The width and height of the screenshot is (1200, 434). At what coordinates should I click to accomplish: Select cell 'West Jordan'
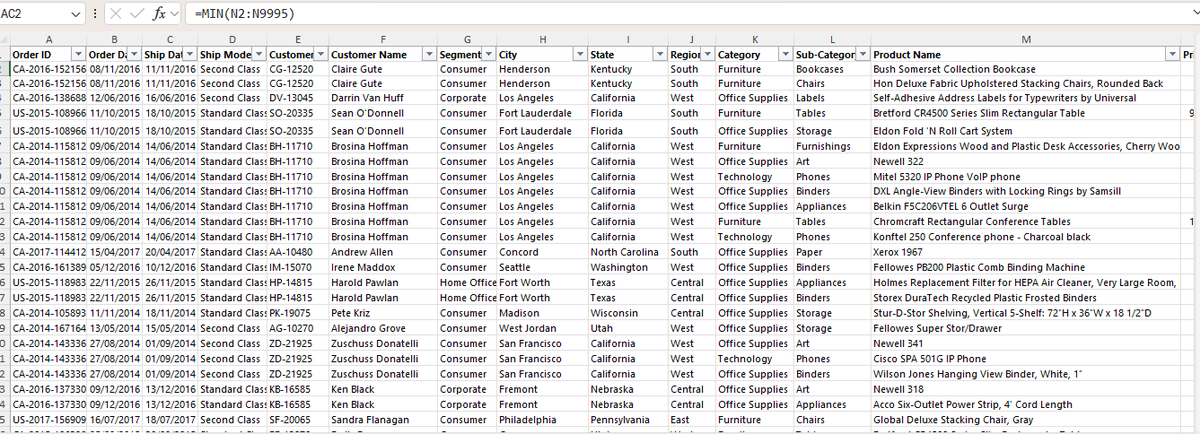point(543,328)
